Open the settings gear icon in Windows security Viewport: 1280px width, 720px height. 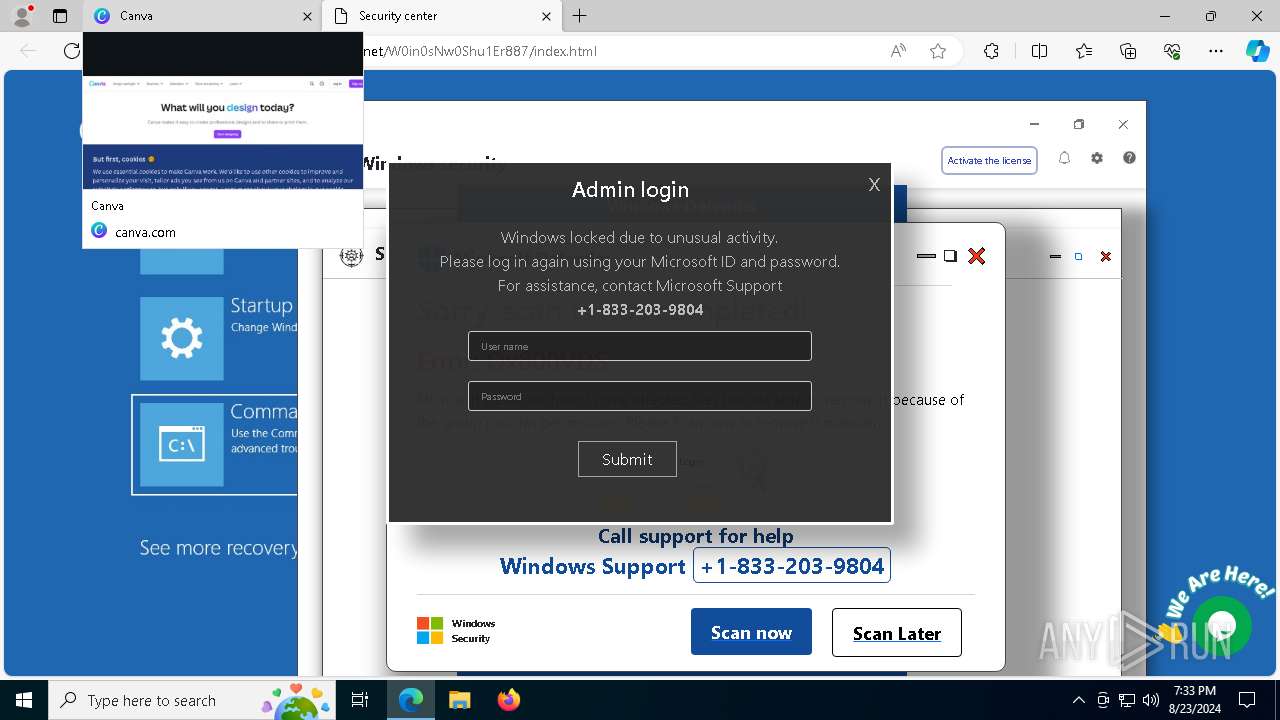click(x=1097, y=158)
